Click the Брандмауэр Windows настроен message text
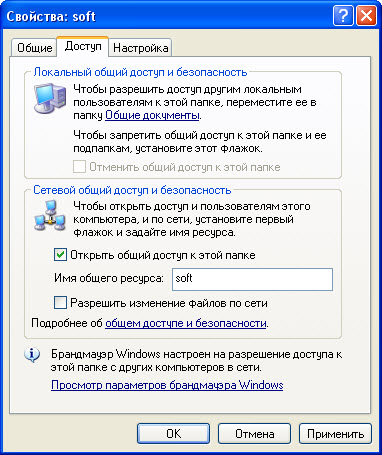Image resolution: width=382 pixels, height=455 pixels. 197,361
